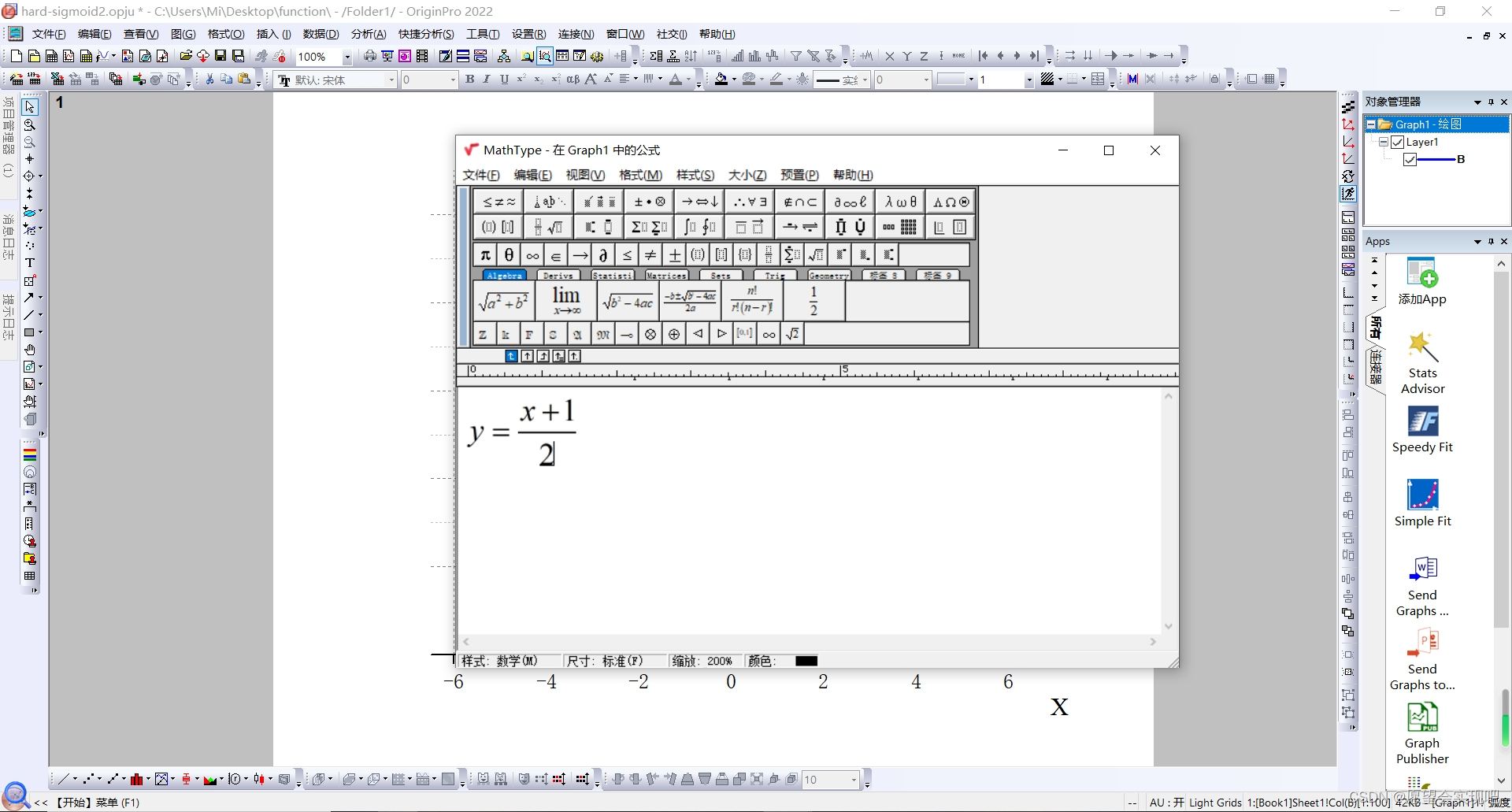Screen dimensions: 1512x812
Task: Switch to the Geometry tab in MathType
Action: coord(829,276)
